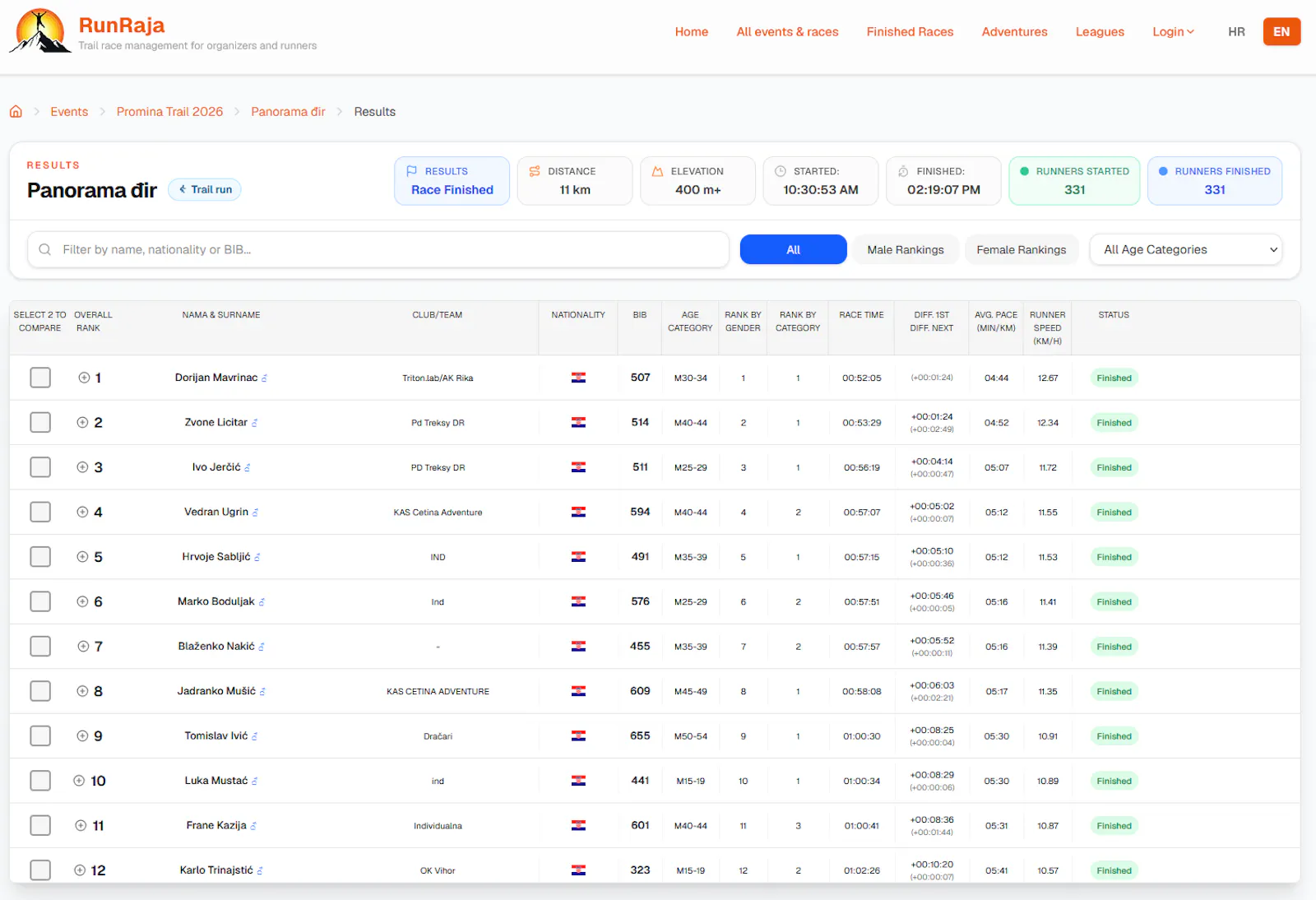Check compare box for Ivo Jerčić
Viewport: 1316px width, 900px height.
coord(40,467)
